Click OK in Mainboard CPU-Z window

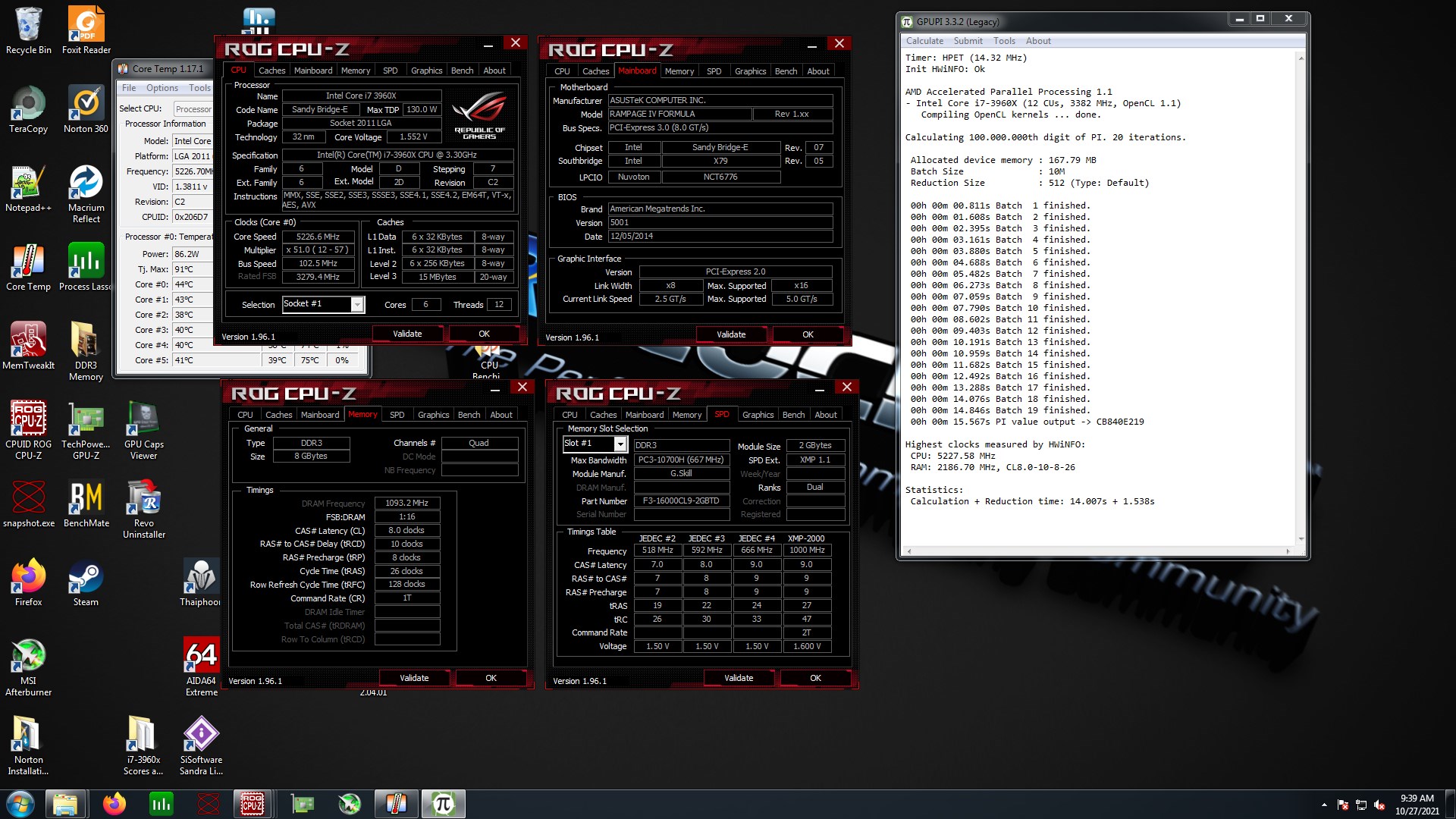coord(808,334)
